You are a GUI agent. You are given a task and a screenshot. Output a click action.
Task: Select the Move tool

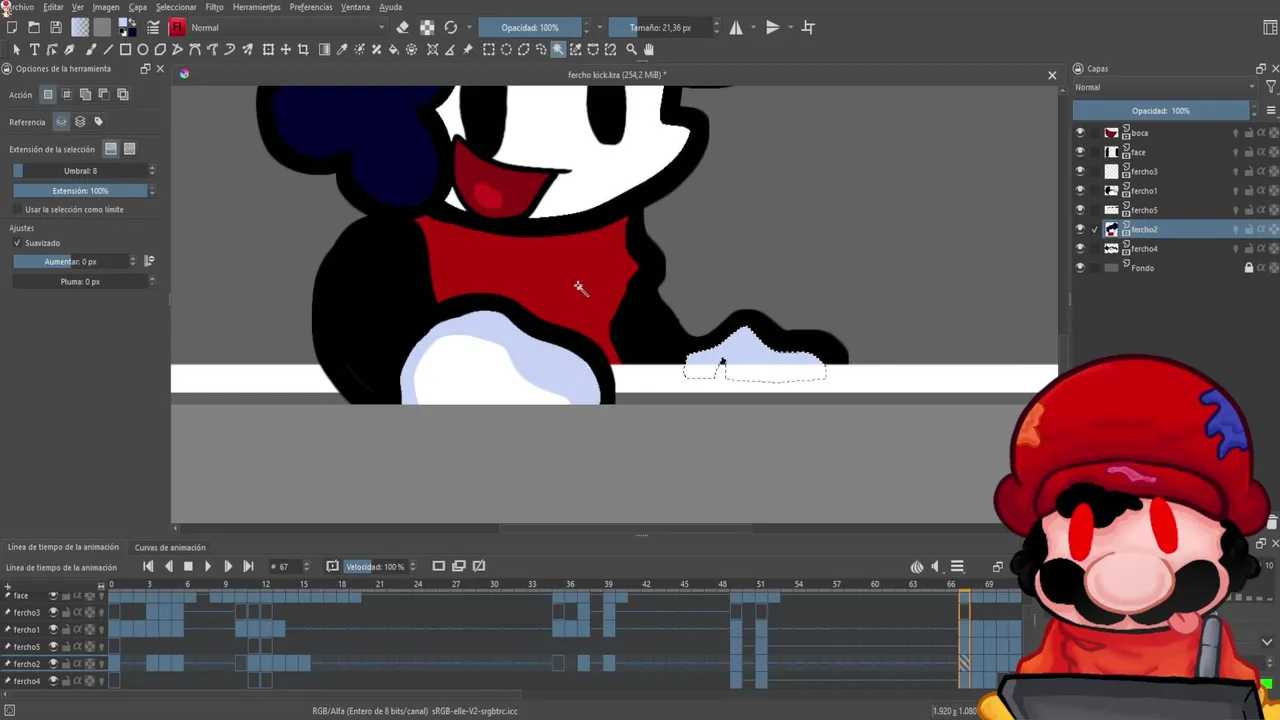coord(286,49)
